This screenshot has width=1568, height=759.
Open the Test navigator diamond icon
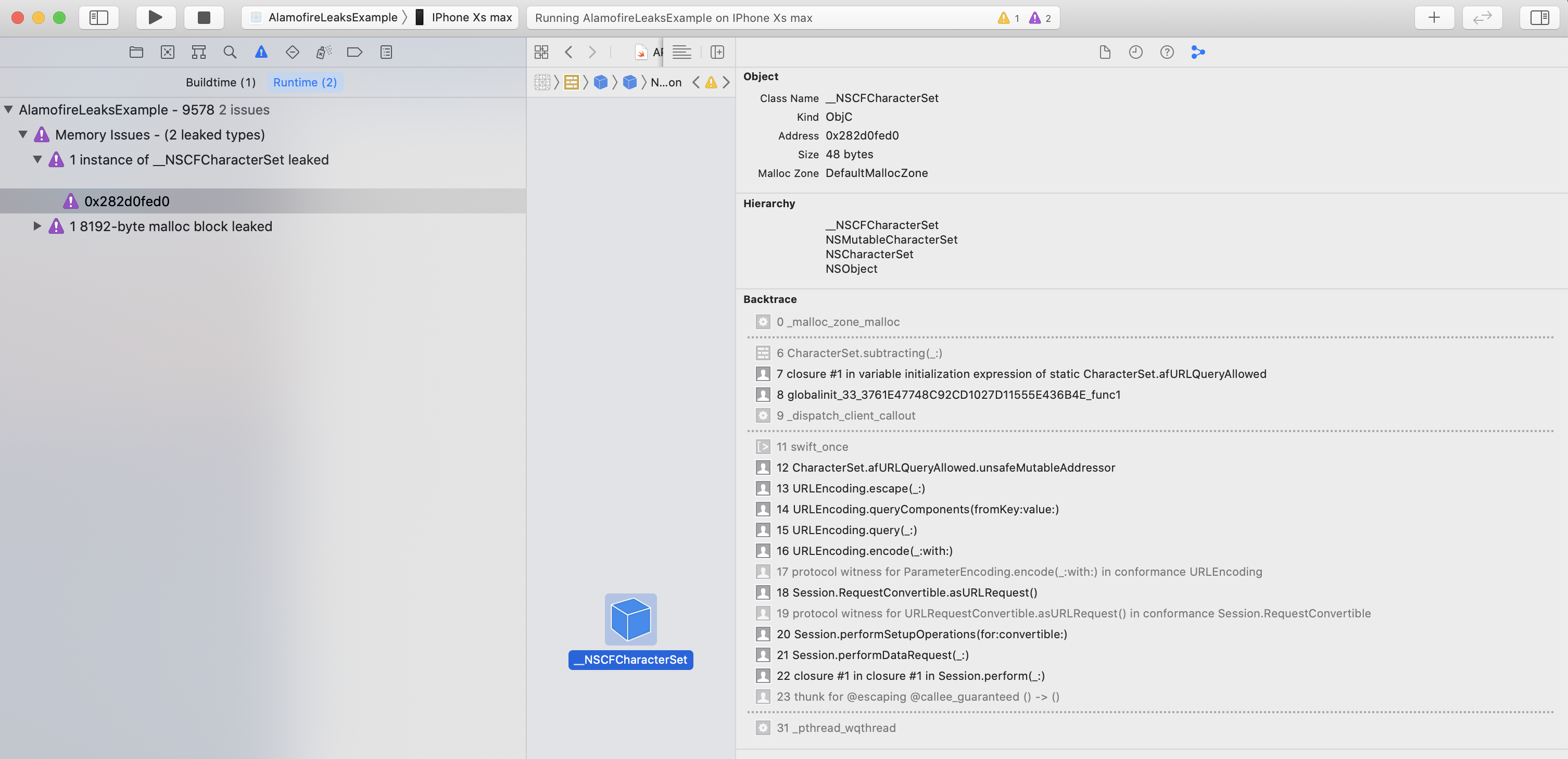[x=292, y=52]
